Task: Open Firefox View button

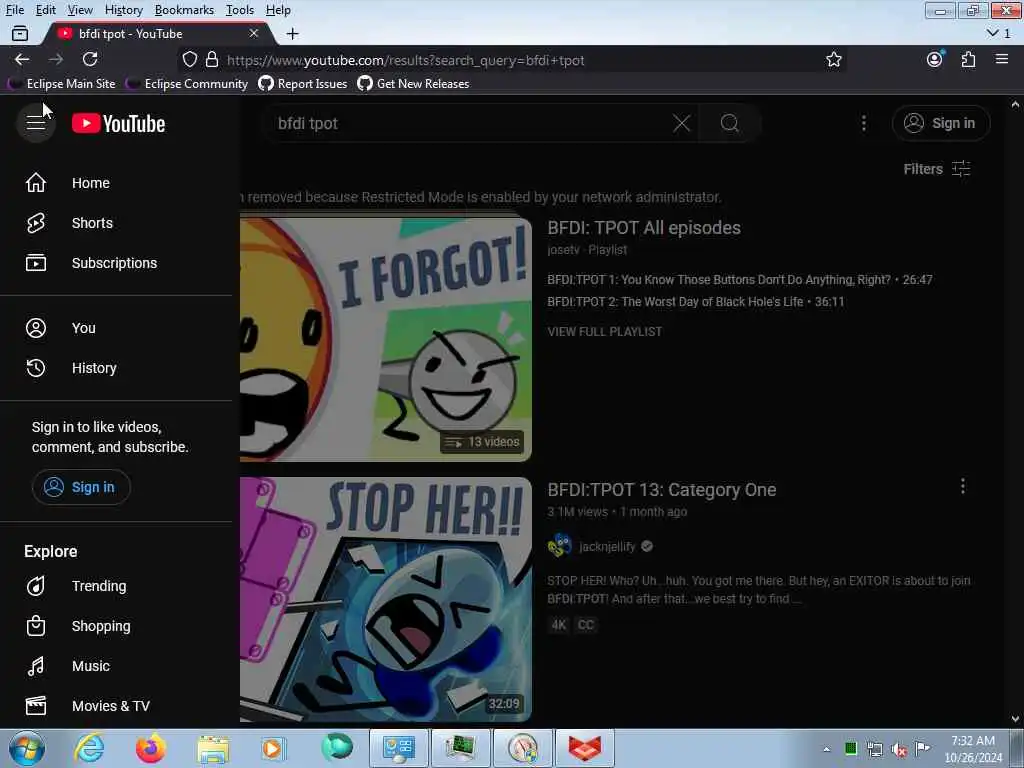Action: click(x=20, y=33)
